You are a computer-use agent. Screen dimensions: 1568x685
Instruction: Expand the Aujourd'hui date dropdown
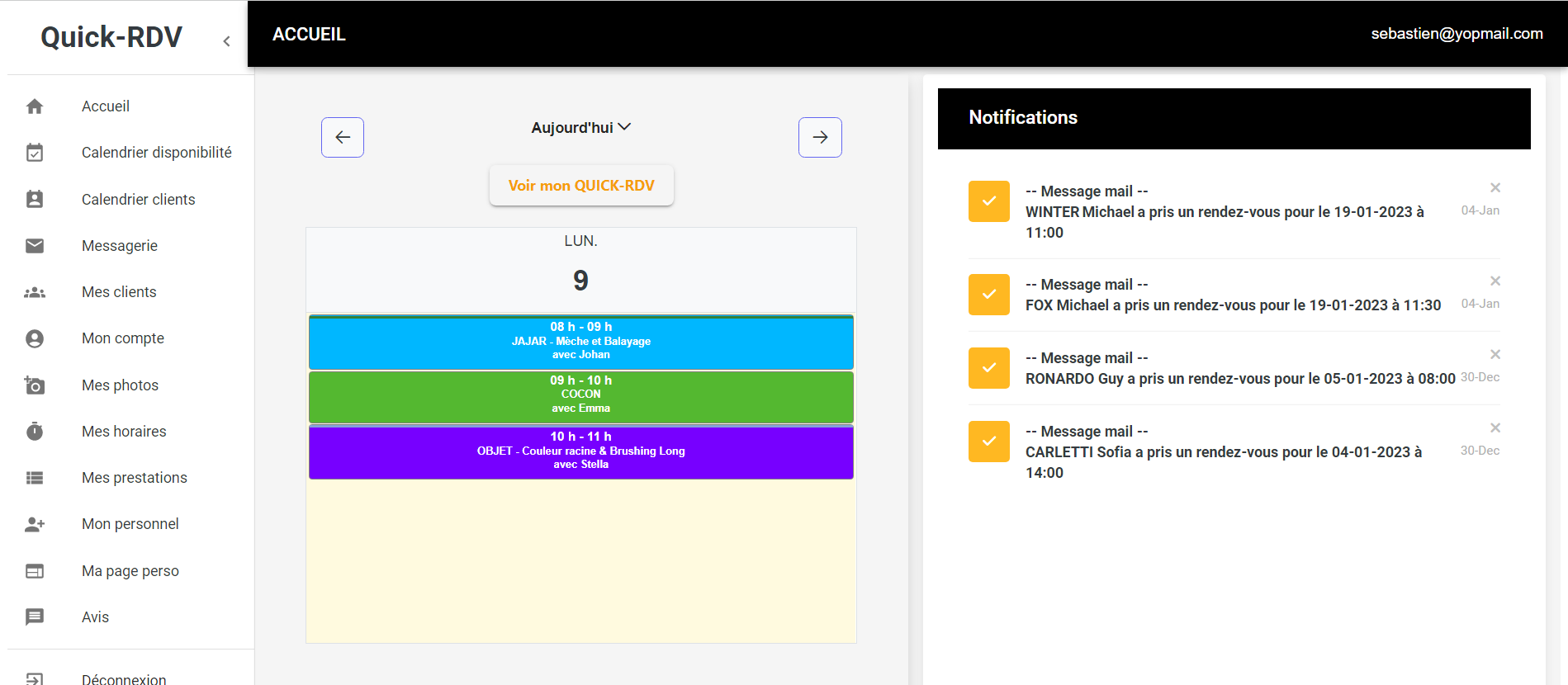pyautogui.click(x=580, y=128)
